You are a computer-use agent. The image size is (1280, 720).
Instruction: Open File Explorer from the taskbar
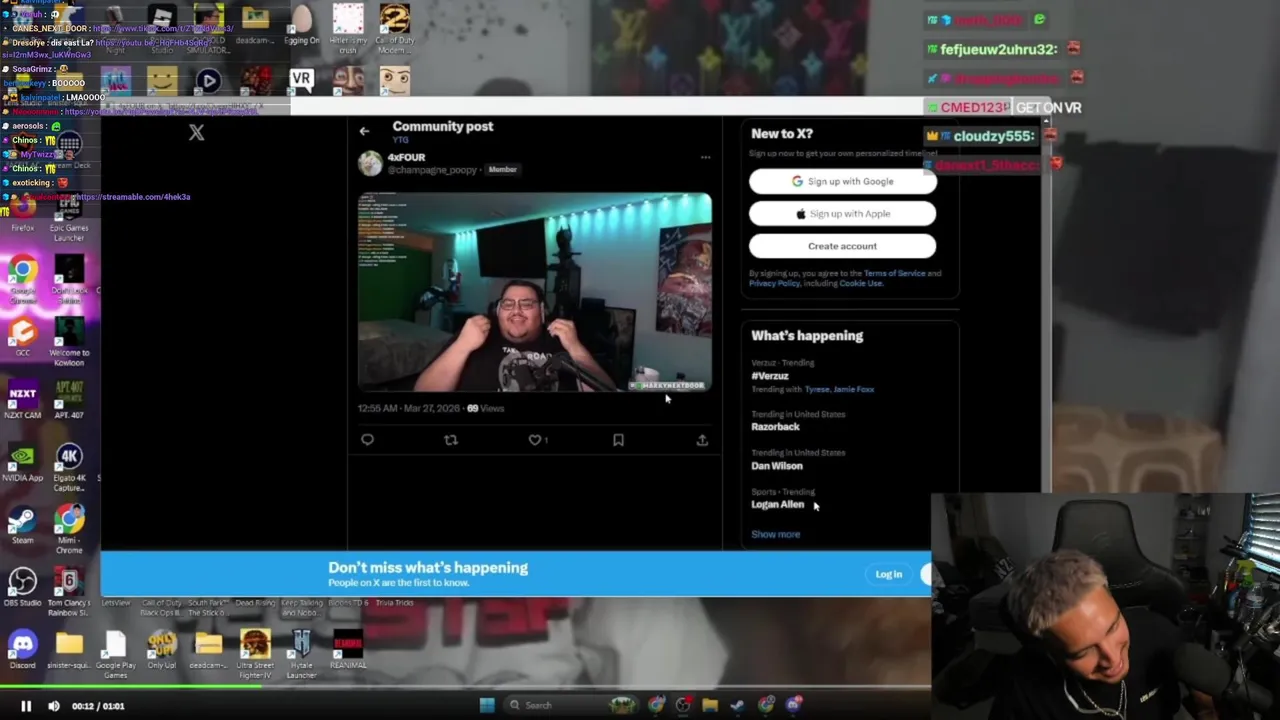[710, 705]
